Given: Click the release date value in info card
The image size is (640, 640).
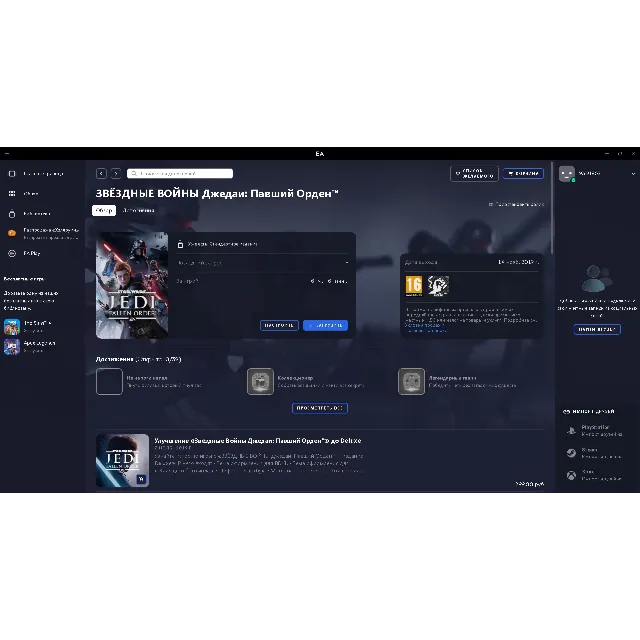Looking at the screenshot, I should [518, 262].
